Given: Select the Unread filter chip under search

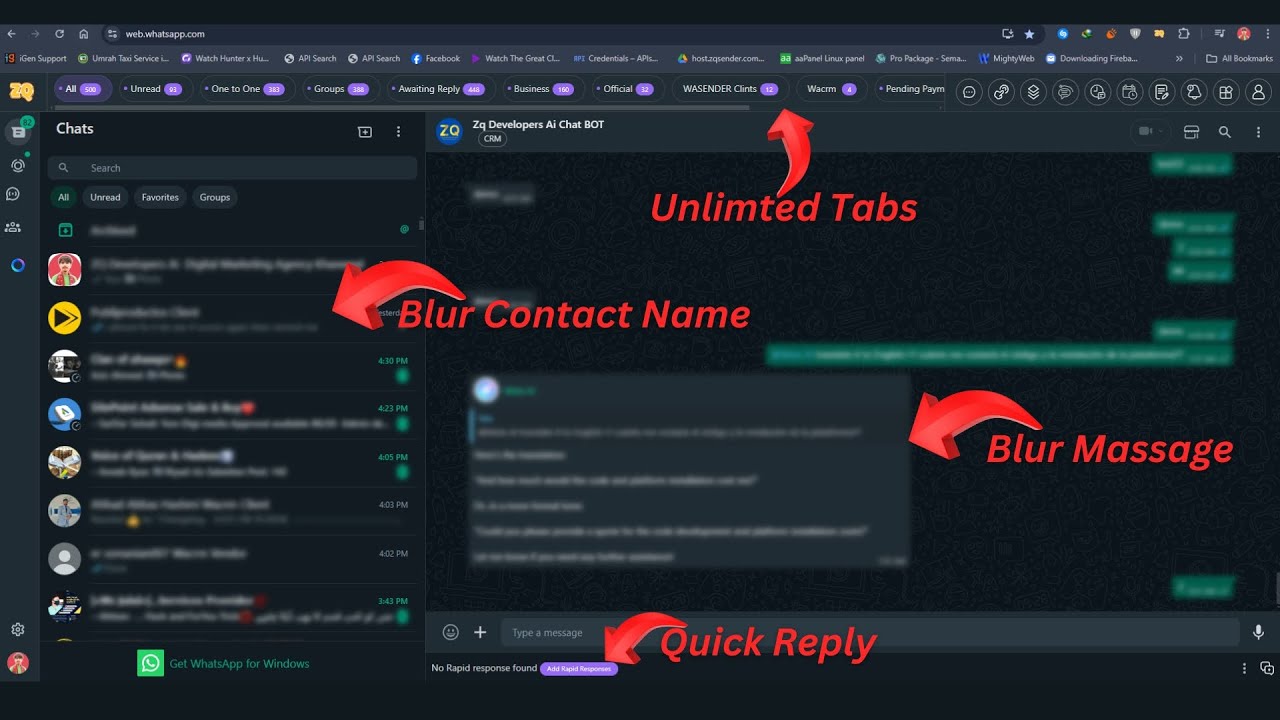Looking at the screenshot, I should tap(105, 197).
